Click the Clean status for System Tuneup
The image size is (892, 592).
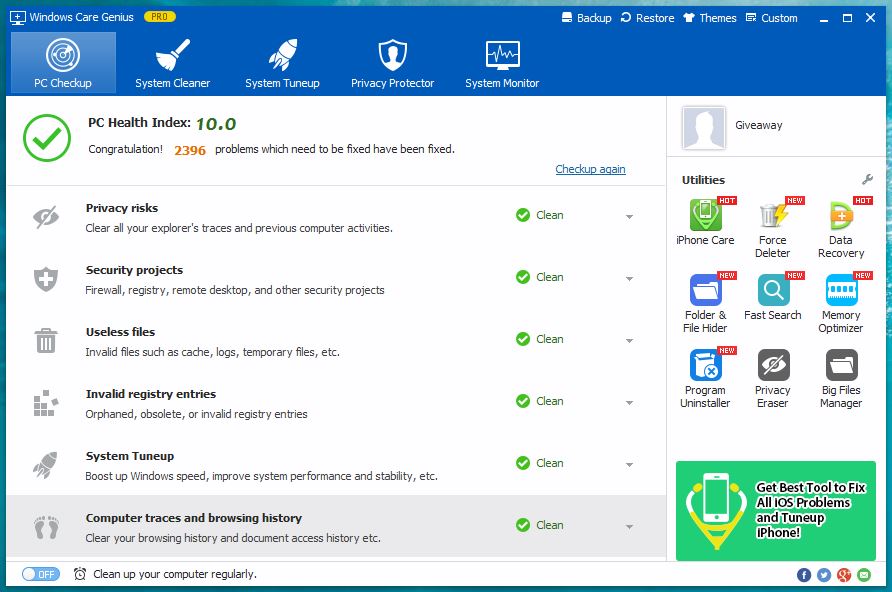pos(540,463)
